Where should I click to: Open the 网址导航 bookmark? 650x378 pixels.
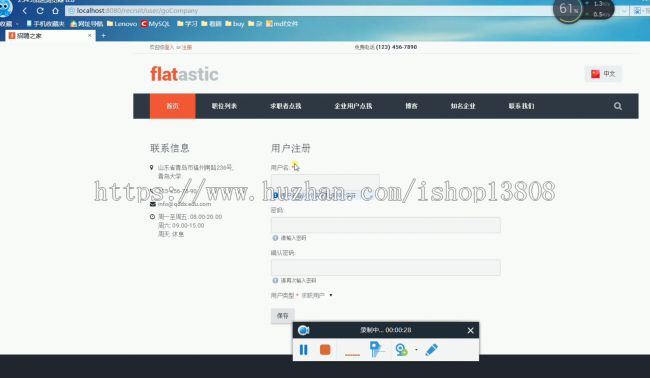(x=87, y=24)
